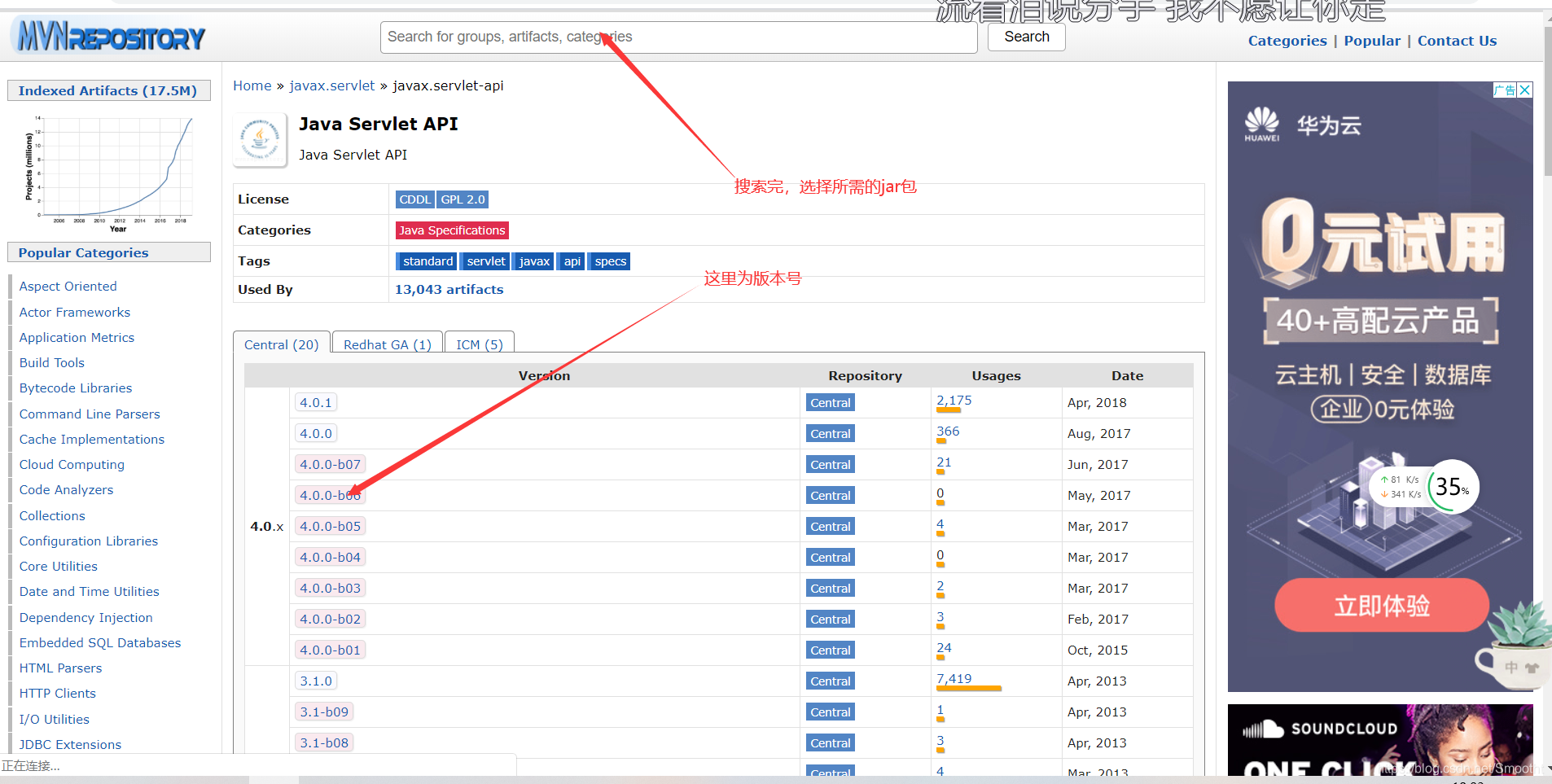
Task: Open the Embedded SQL Databases category
Action: tap(100, 643)
